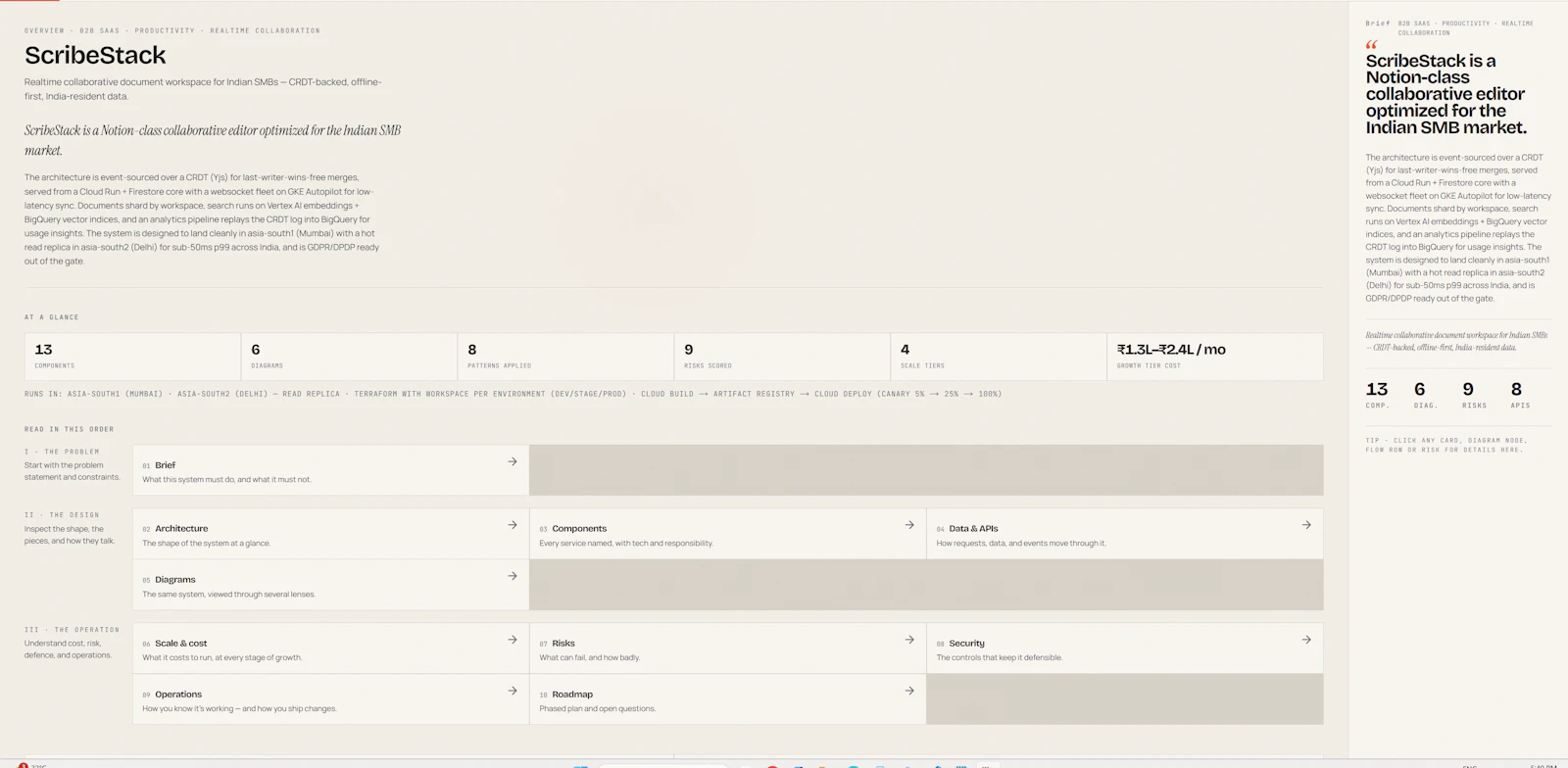This screenshot has height=768, width=1568.
Task: Open the 10 Roadmap section
Action: click(728, 699)
